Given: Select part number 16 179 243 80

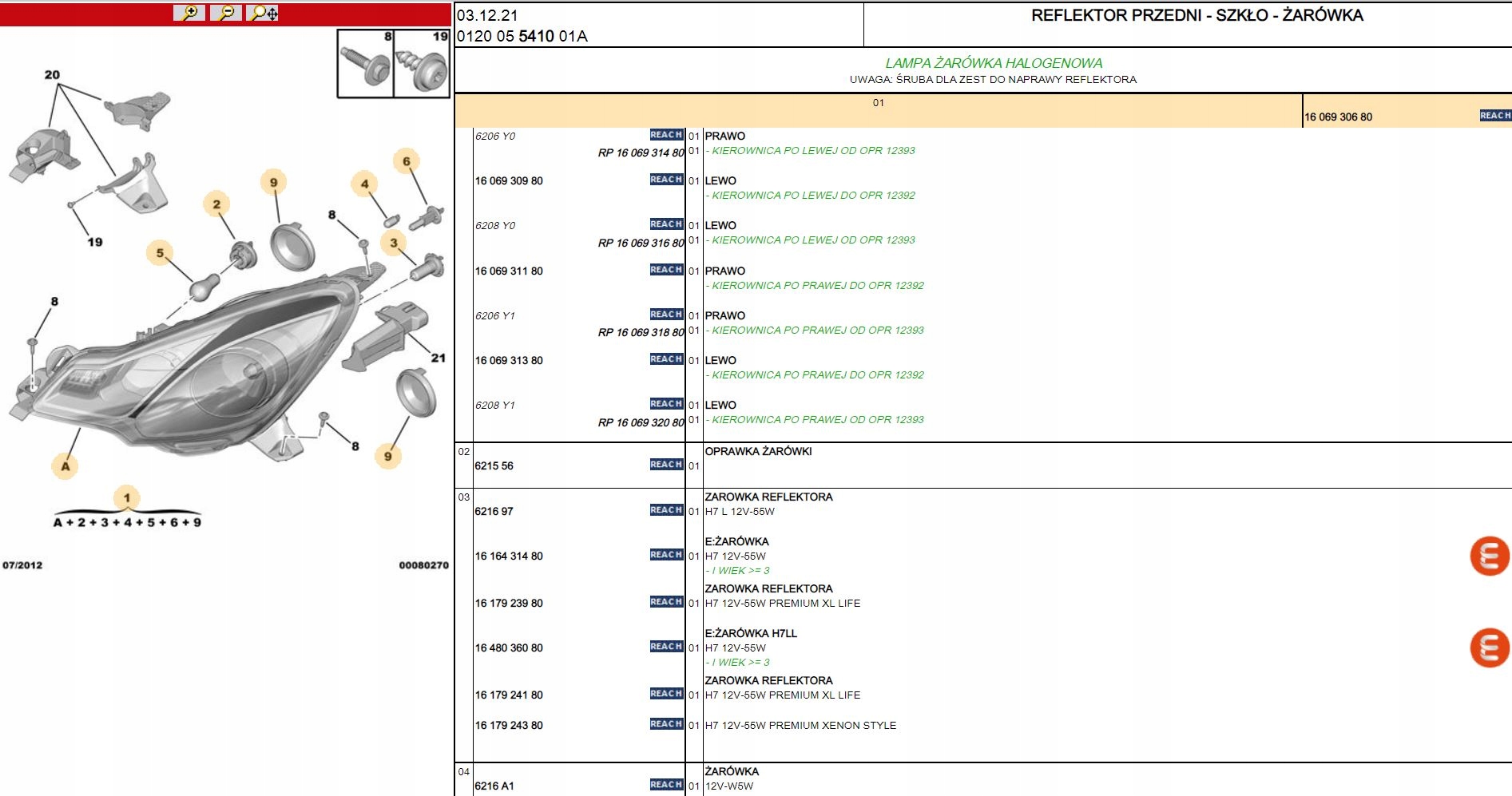Looking at the screenshot, I should pos(509,726).
